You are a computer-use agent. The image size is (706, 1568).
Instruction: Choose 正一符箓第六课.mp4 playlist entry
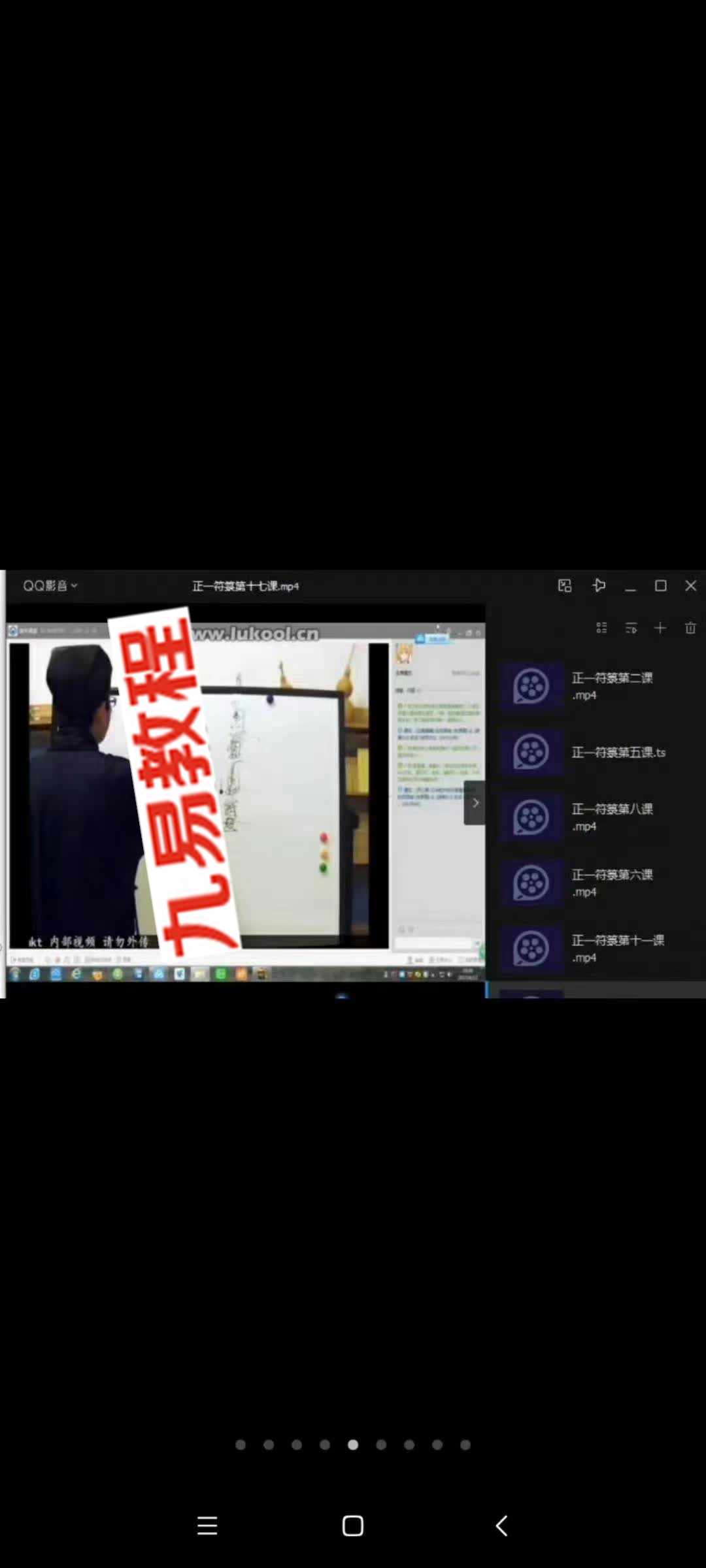(x=598, y=883)
